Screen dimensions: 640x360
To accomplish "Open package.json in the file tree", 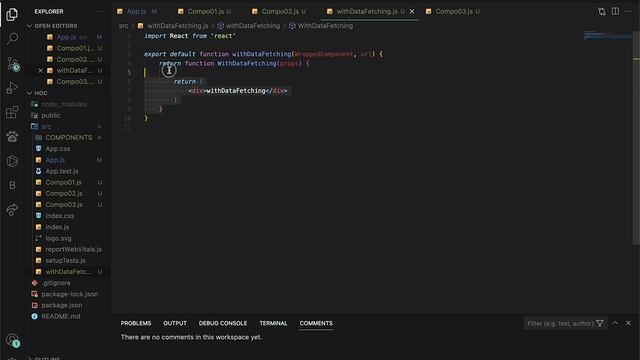I will pyautogui.click(x=62, y=305).
